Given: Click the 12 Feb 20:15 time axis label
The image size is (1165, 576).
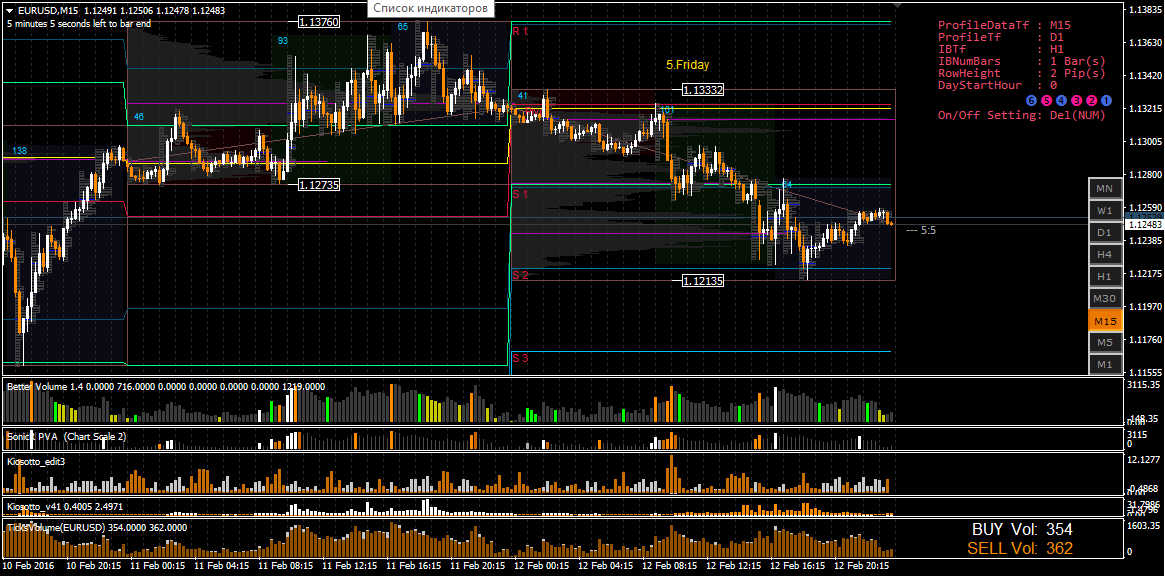Looking at the screenshot, I should click(x=861, y=566).
